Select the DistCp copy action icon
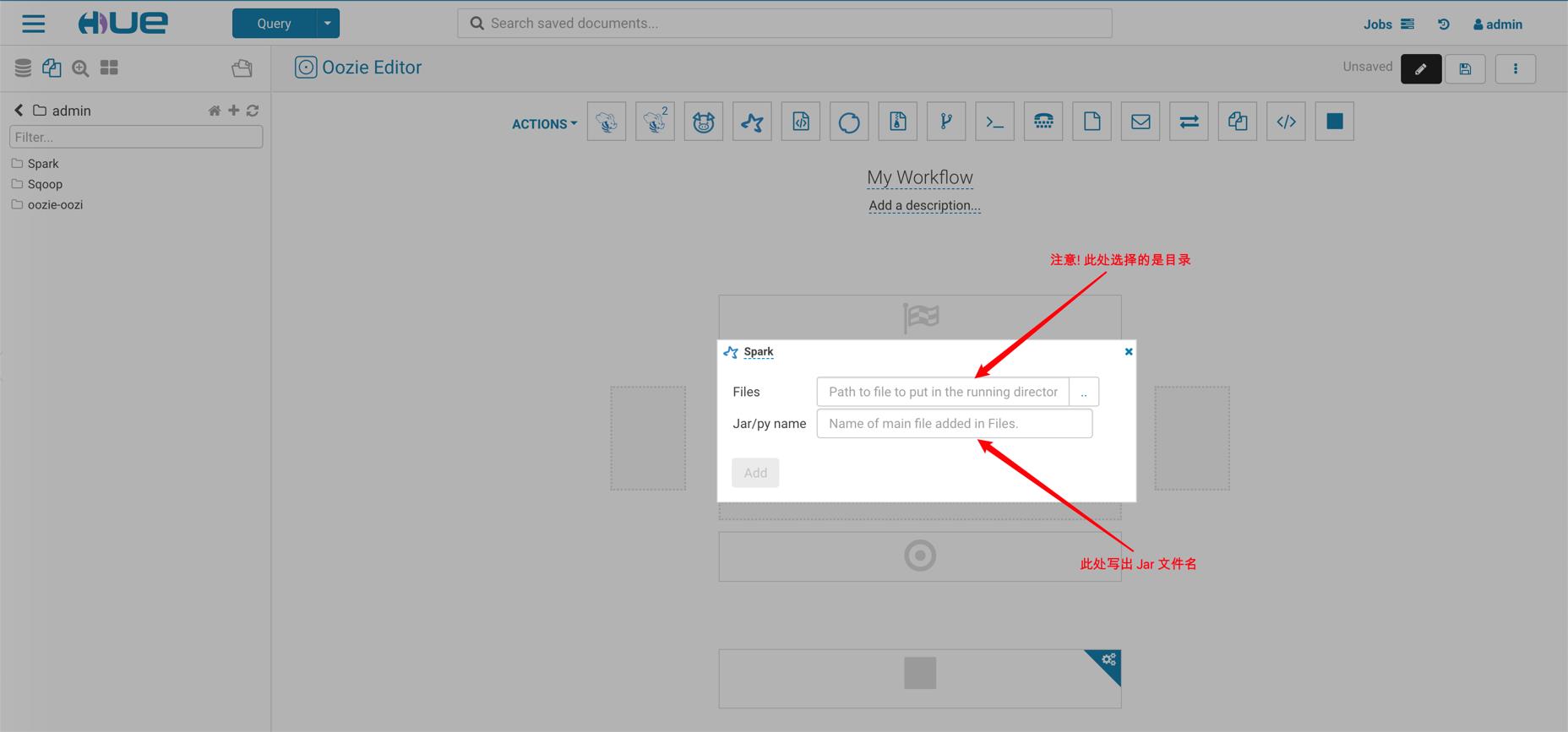Image resolution: width=1568 pixels, height=732 pixels. [x=1238, y=122]
